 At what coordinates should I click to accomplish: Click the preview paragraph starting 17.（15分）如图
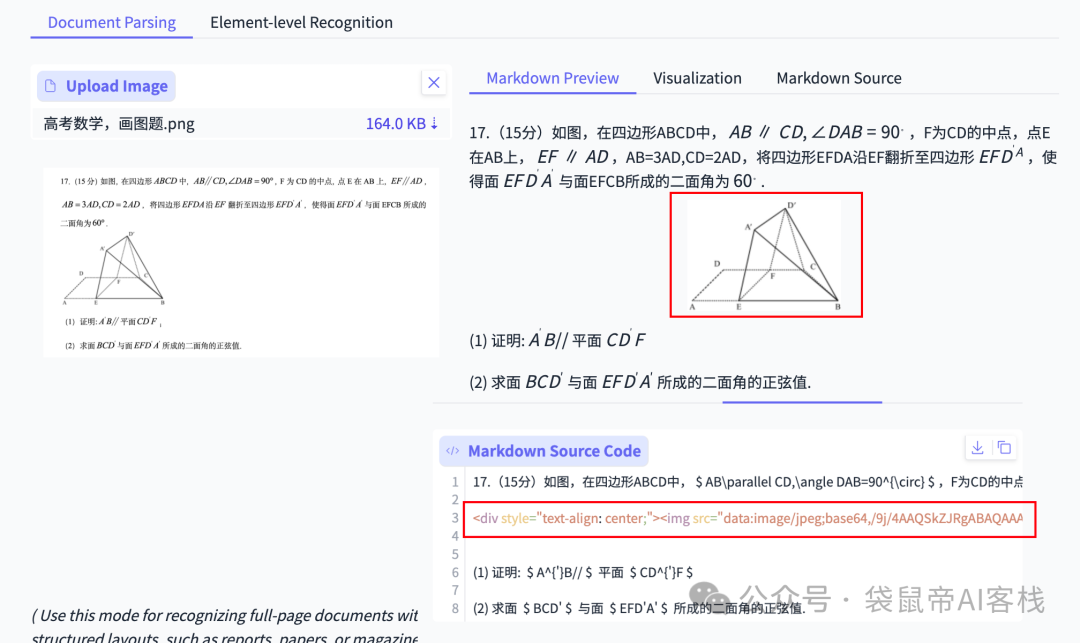tap(763, 157)
